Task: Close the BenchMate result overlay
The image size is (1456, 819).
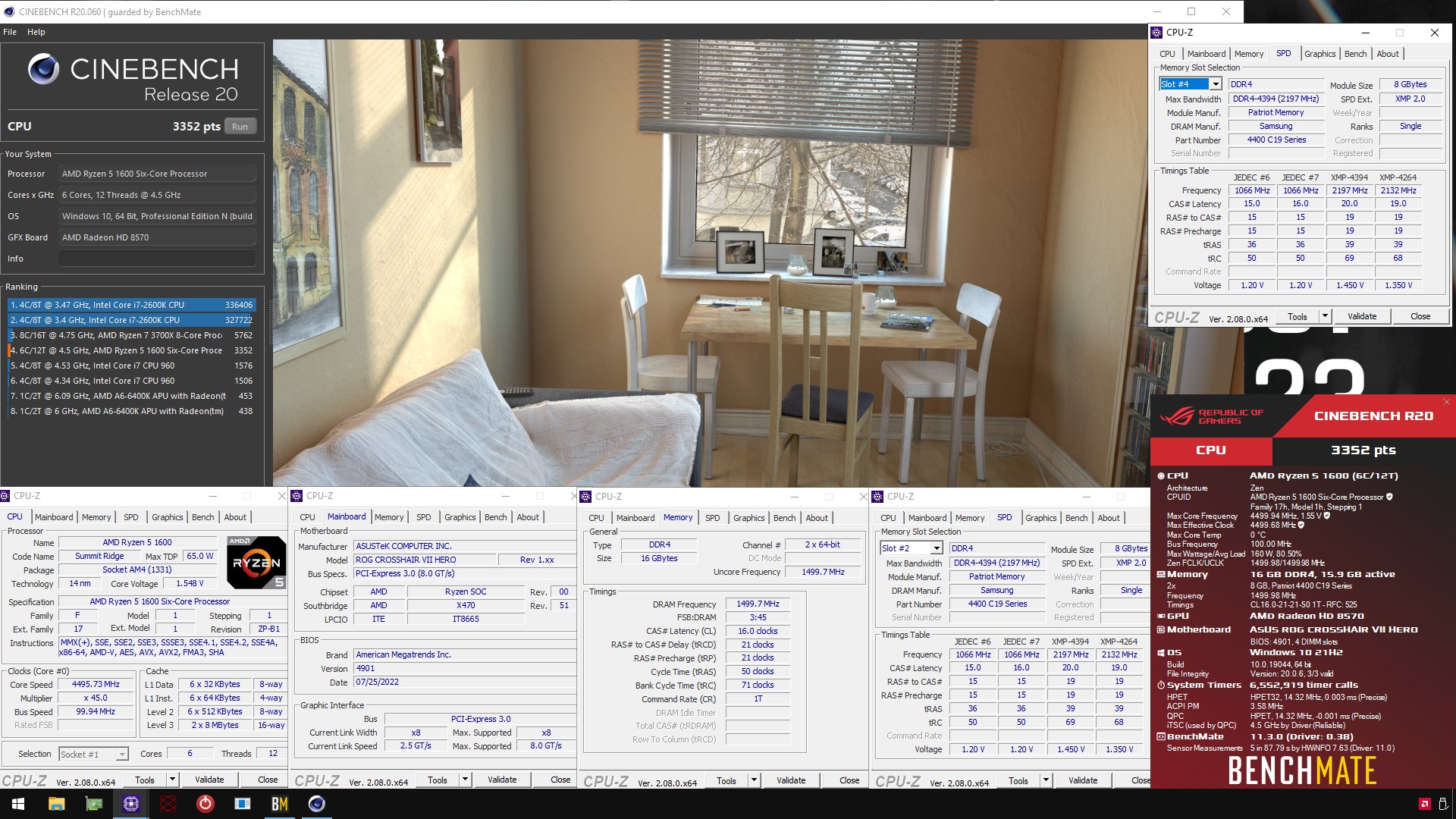Action: point(1446,402)
